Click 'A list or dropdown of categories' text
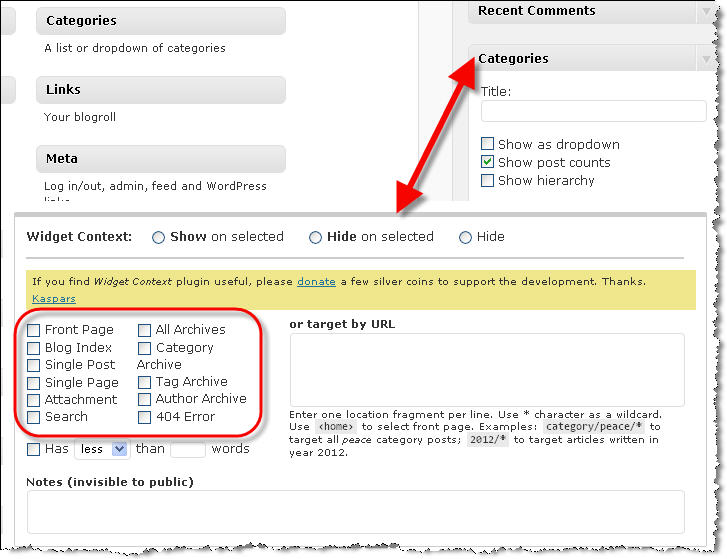 click(135, 48)
